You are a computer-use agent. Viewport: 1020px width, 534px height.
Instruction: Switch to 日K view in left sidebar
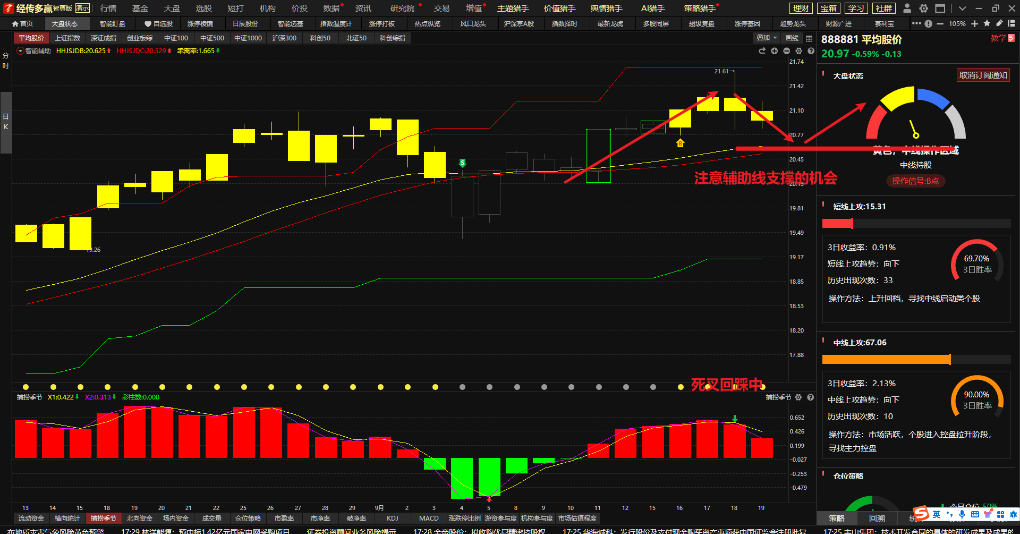click(x=6, y=122)
